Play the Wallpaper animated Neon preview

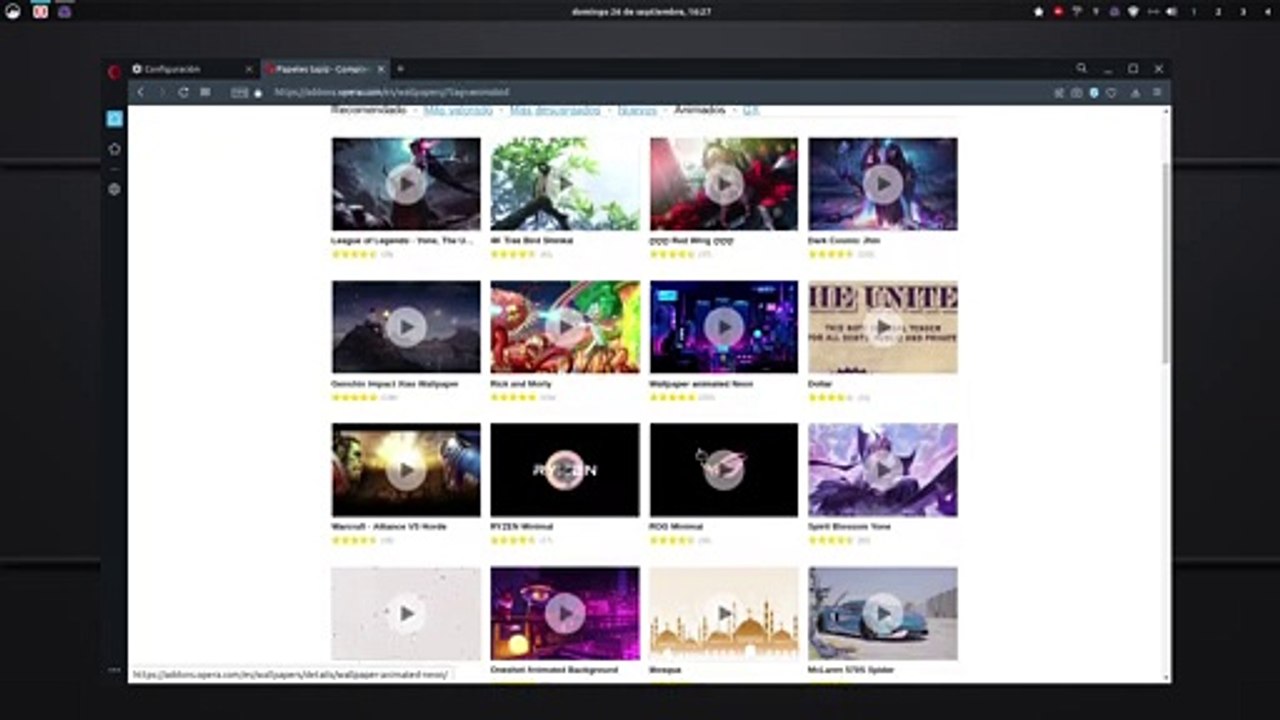(x=724, y=327)
